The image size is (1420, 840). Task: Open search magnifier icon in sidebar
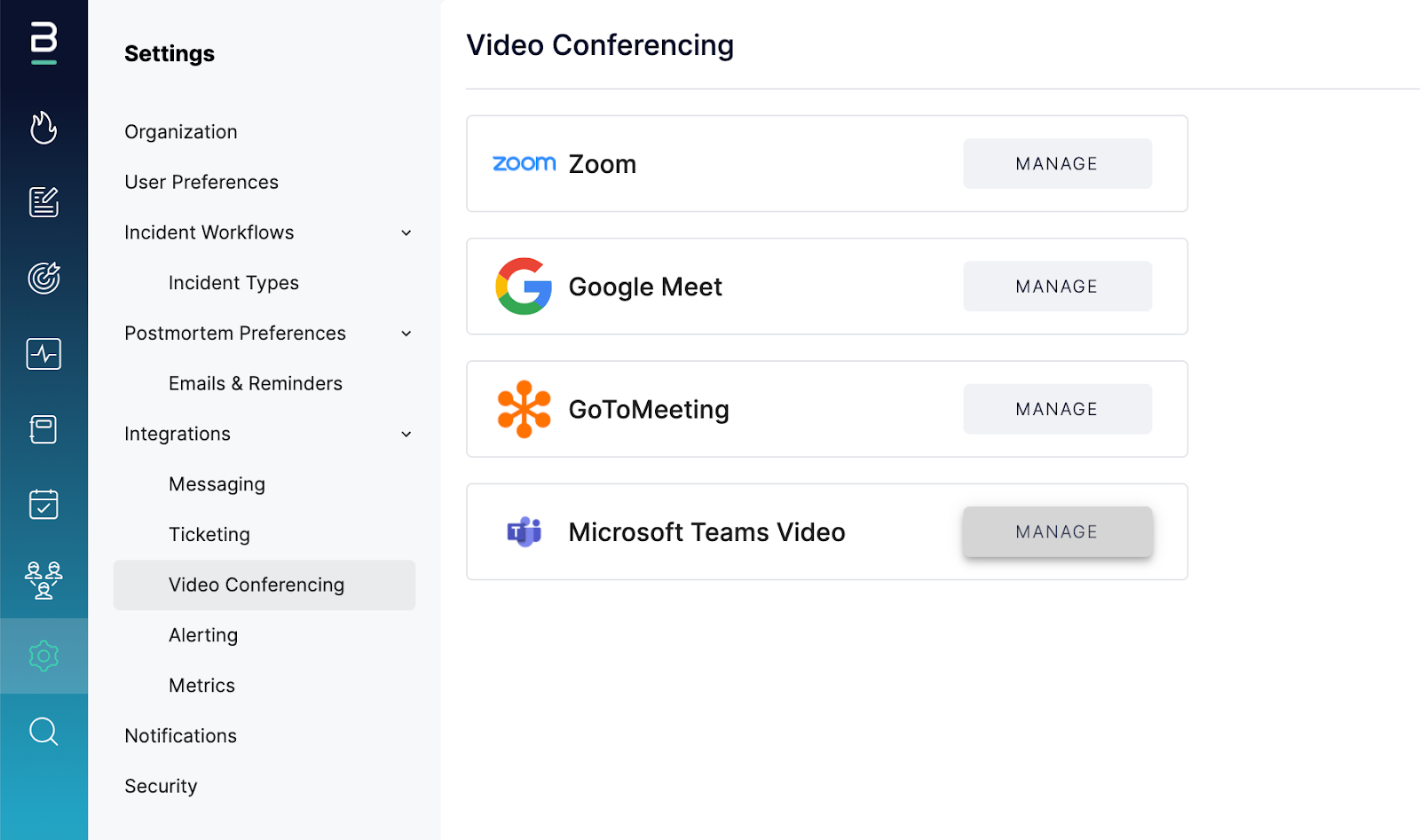pyautogui.click(x=43, y=732)
